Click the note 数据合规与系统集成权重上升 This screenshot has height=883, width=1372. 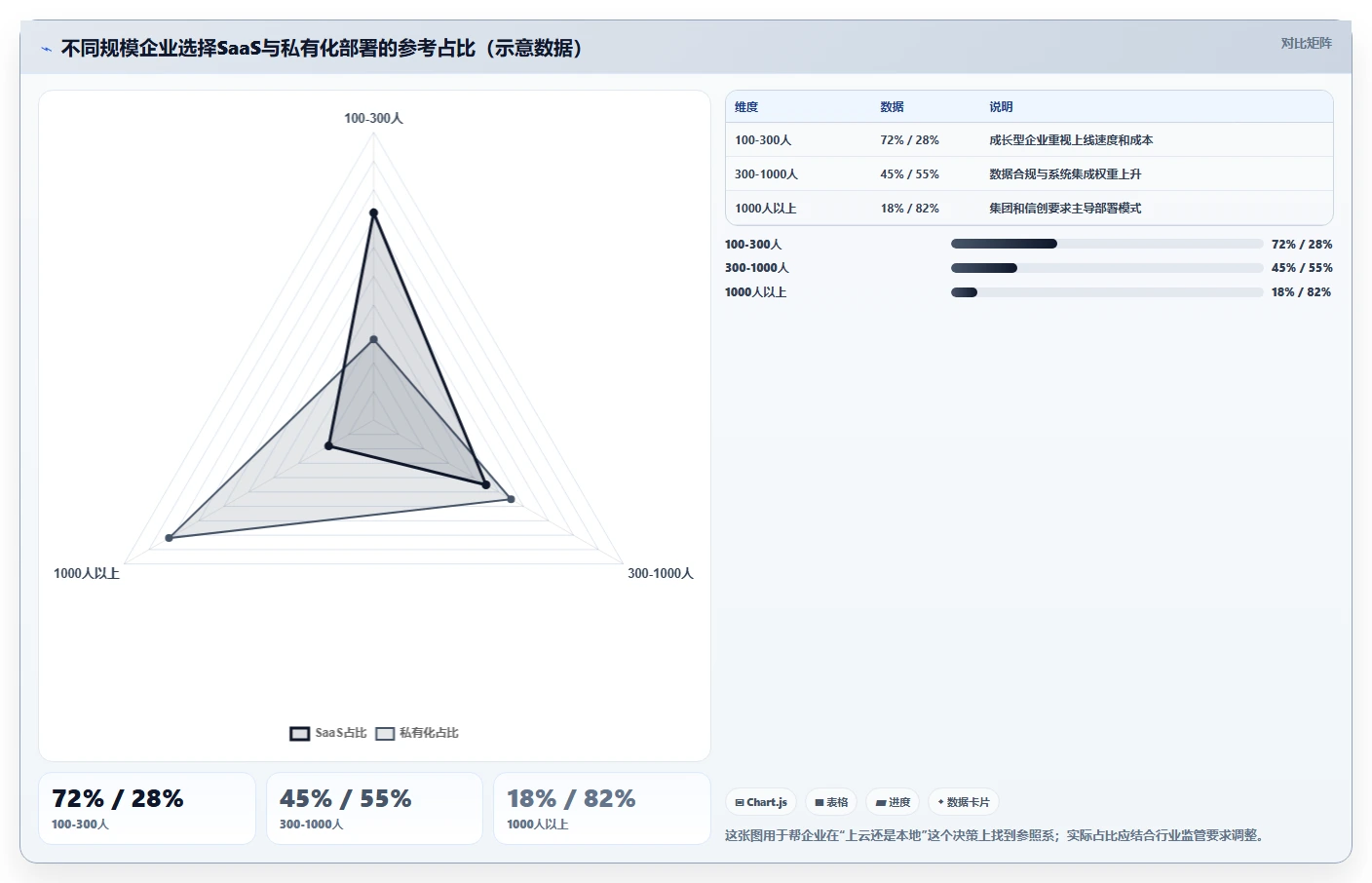[1065, 174]
